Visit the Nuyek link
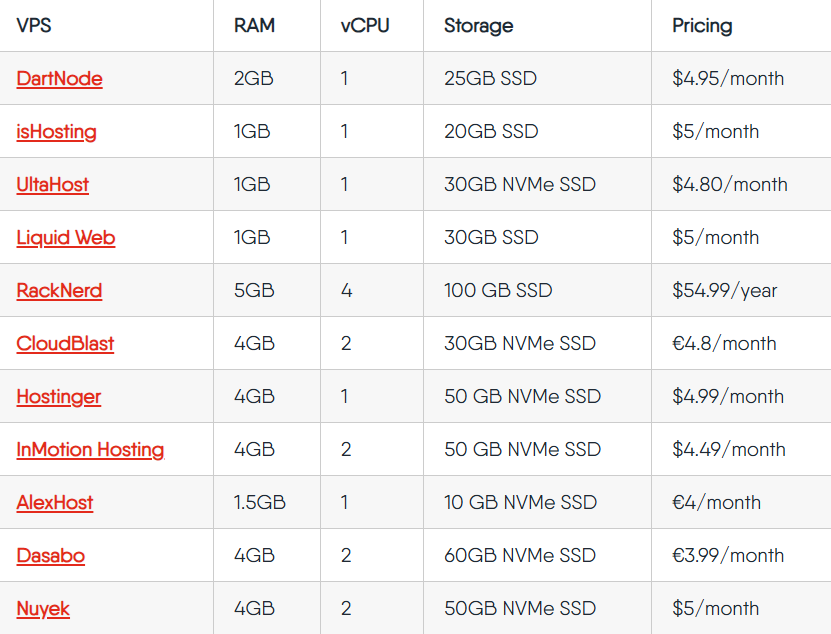This screenshot has width=831, height=634. pyautogui.click(x=43, y=609)
